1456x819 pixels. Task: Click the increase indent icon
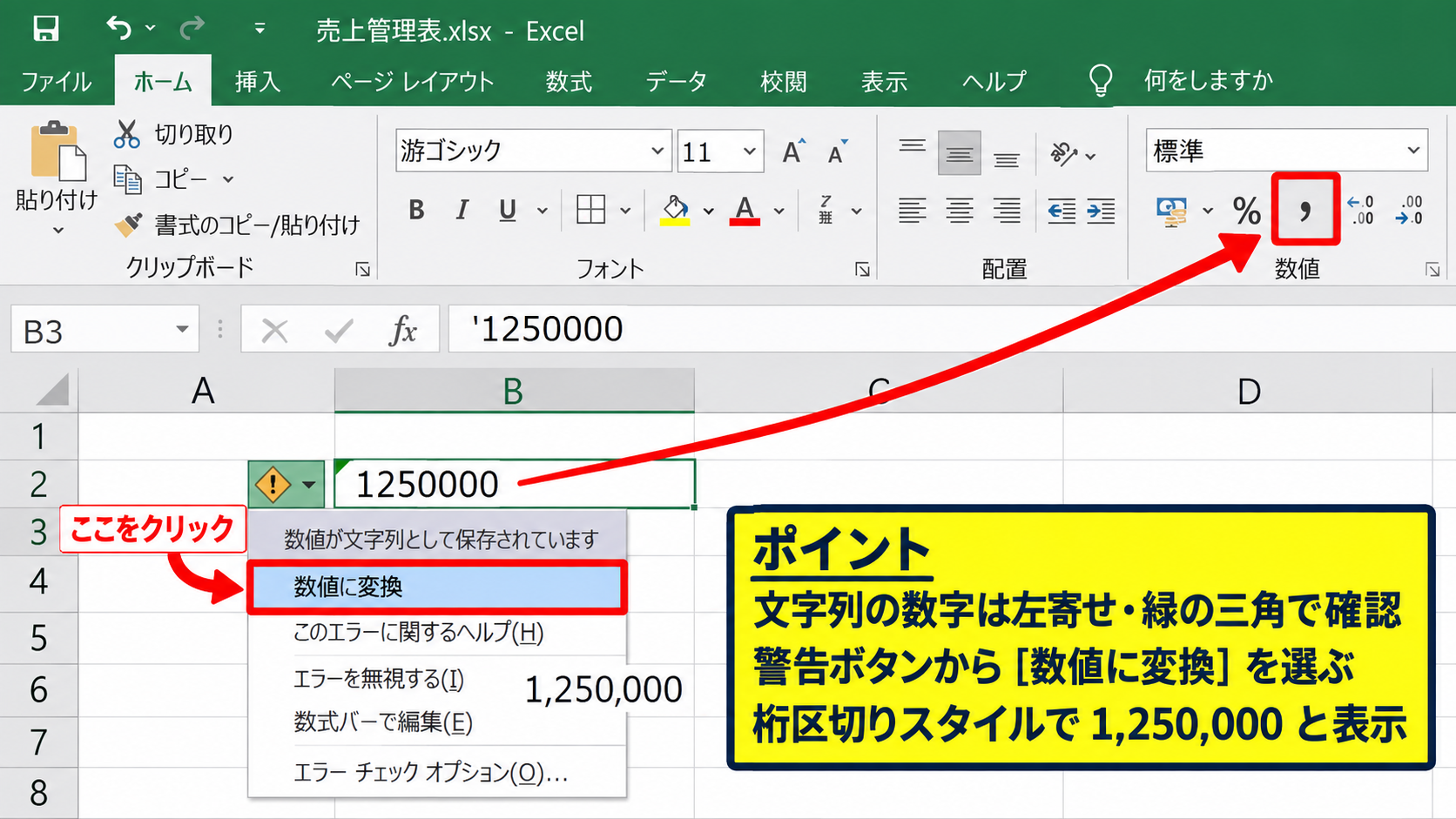[x=1101, y=211]
